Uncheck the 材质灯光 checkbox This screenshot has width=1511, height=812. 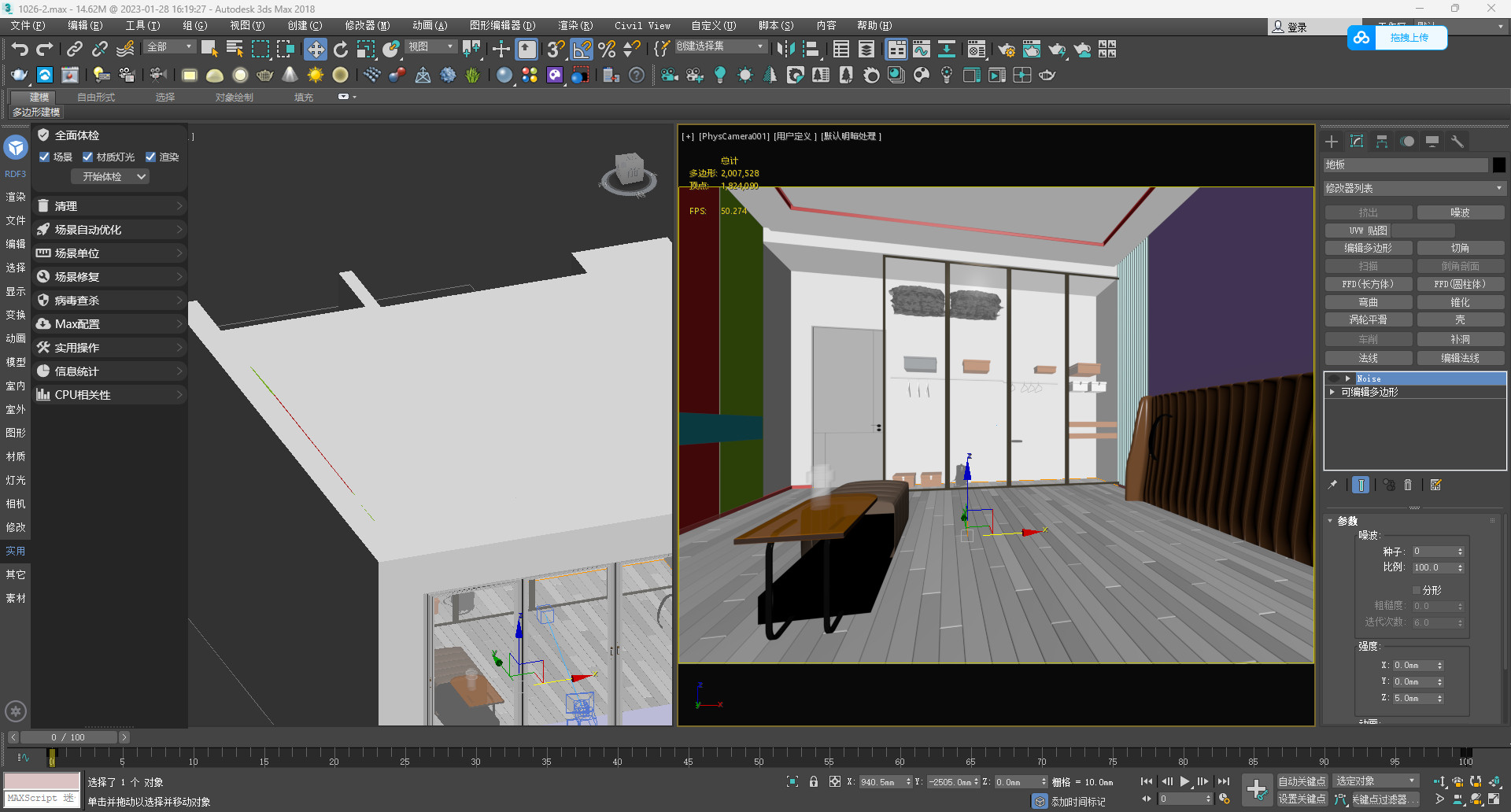[x=88, y=157]
